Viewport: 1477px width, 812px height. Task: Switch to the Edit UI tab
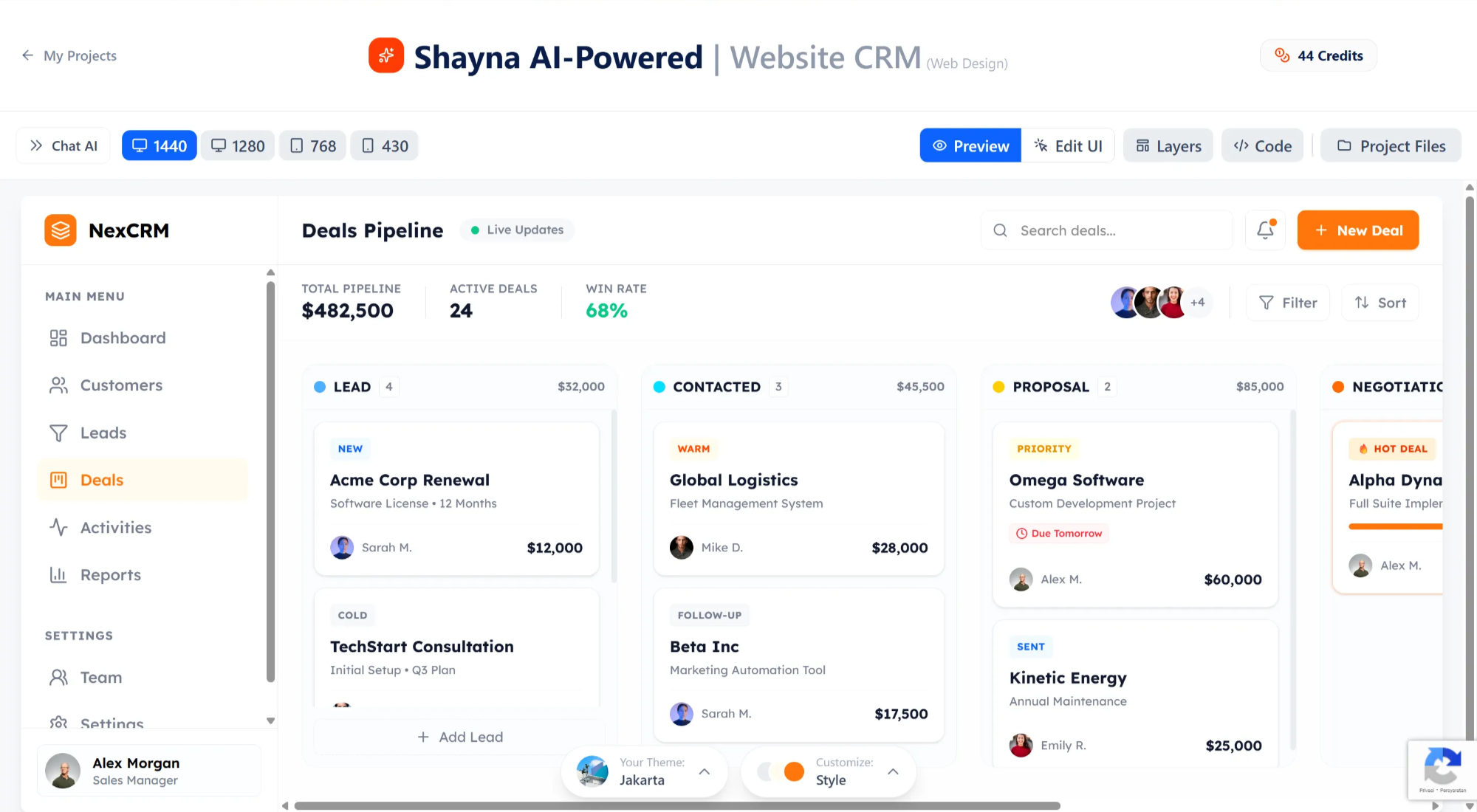1068,146
